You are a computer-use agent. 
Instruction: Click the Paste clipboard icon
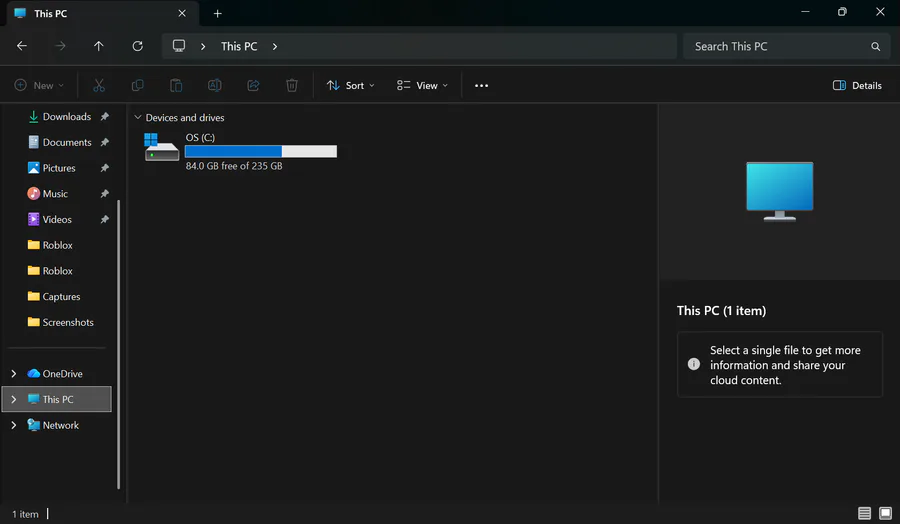pos(176,86)
